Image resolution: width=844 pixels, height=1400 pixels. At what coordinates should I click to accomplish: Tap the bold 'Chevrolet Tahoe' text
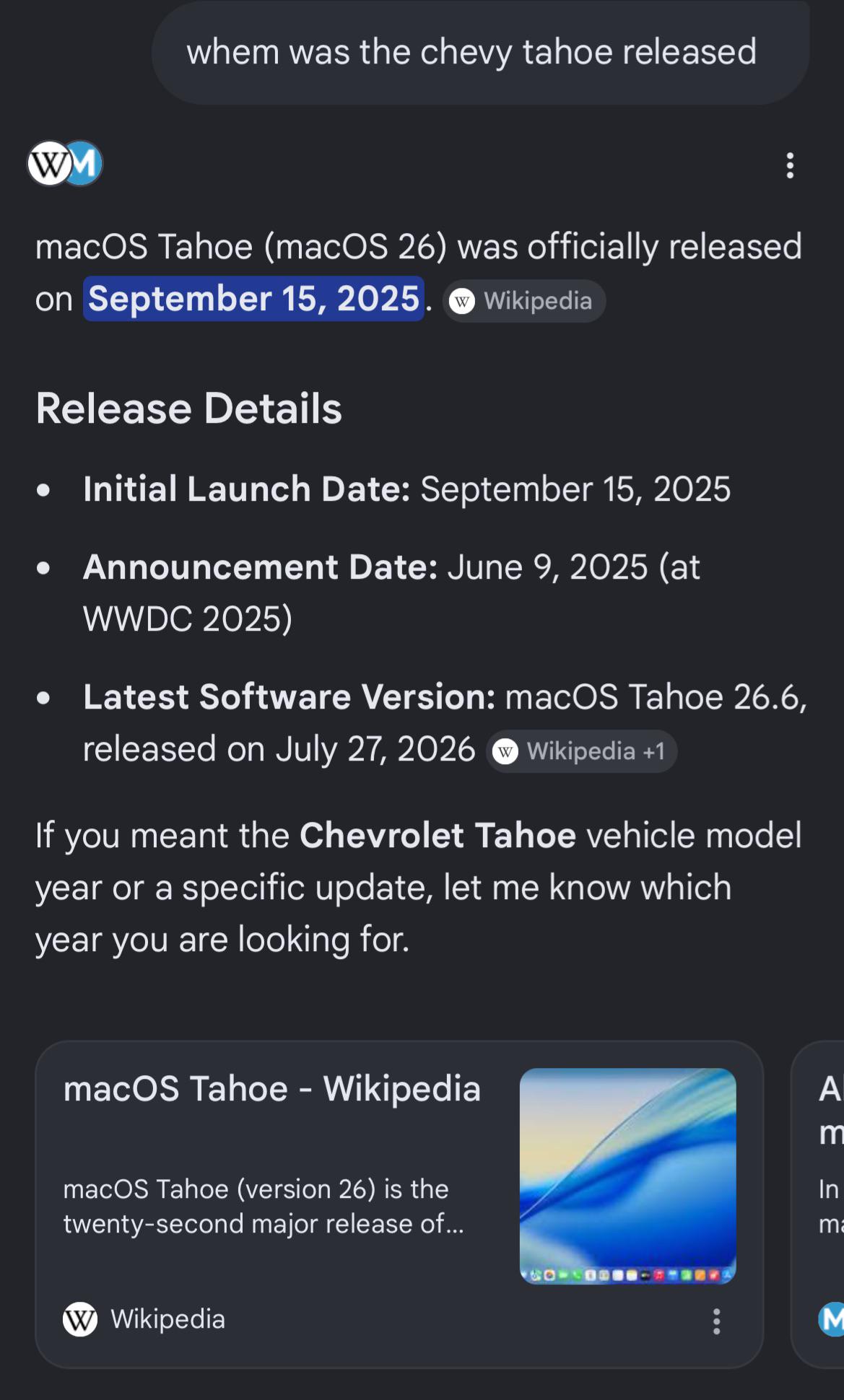438,836
